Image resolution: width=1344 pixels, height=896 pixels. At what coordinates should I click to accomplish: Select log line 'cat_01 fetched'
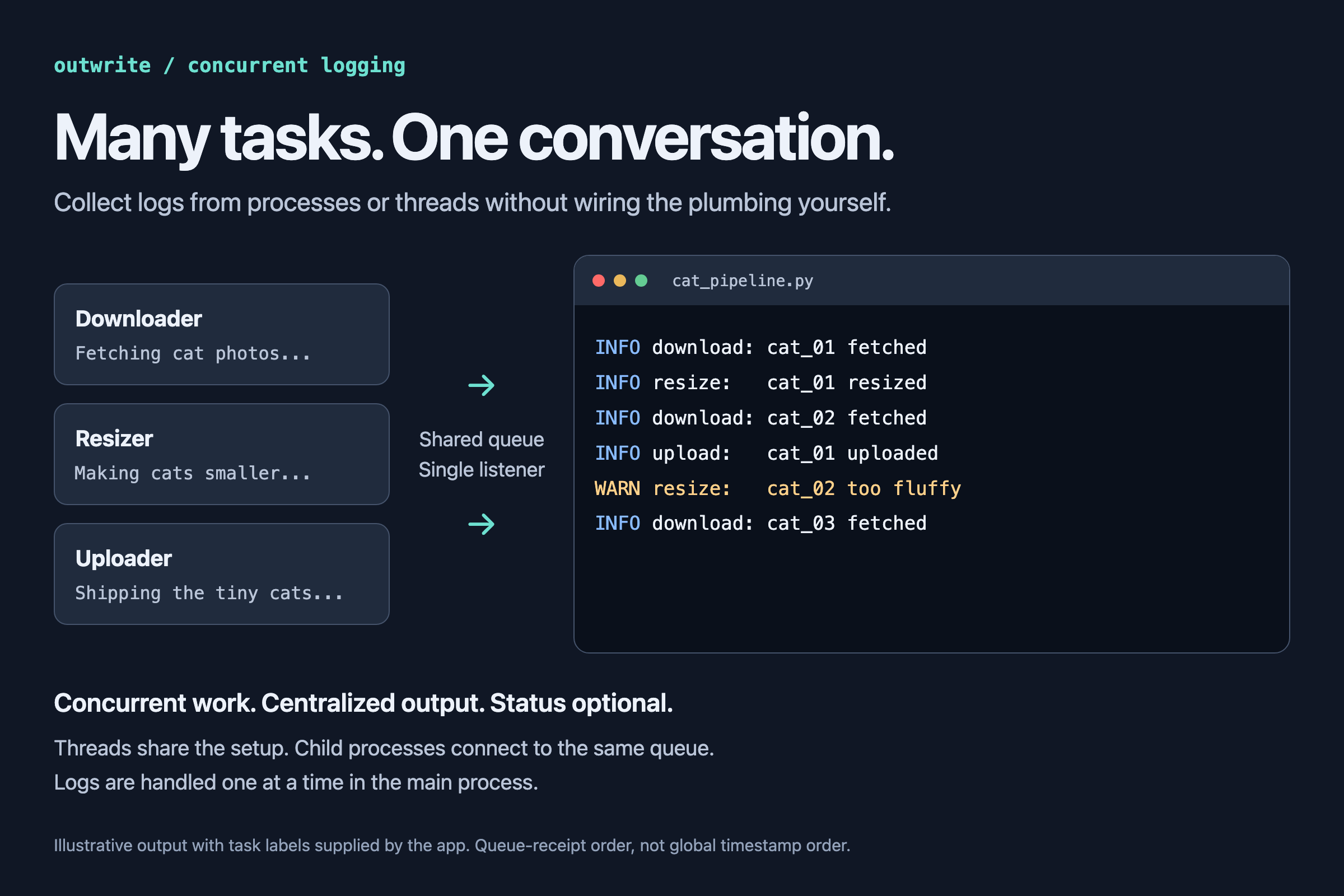(x=760, y=347)
